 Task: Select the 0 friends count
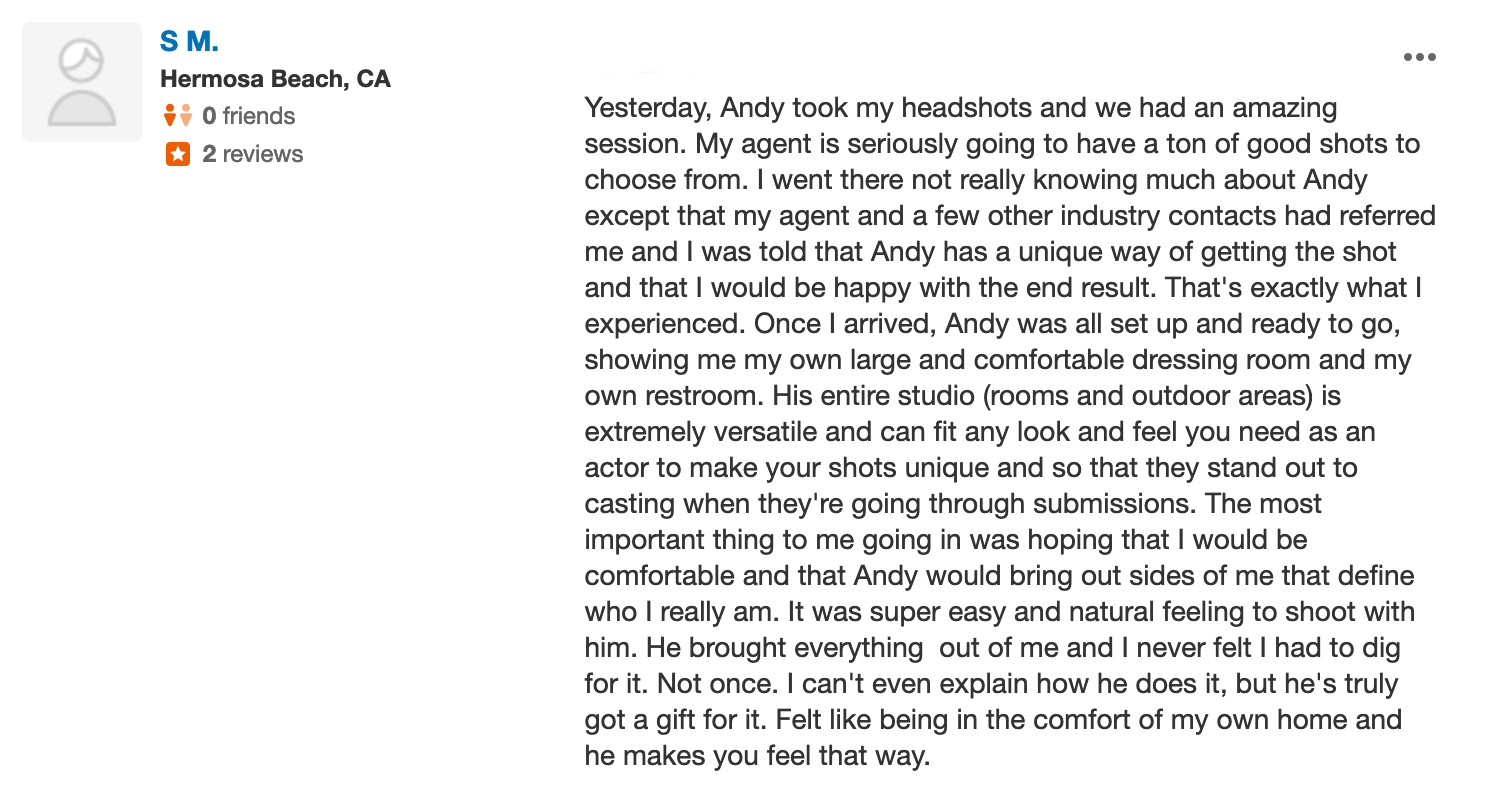pyautogui.click(x=249, y=116)
